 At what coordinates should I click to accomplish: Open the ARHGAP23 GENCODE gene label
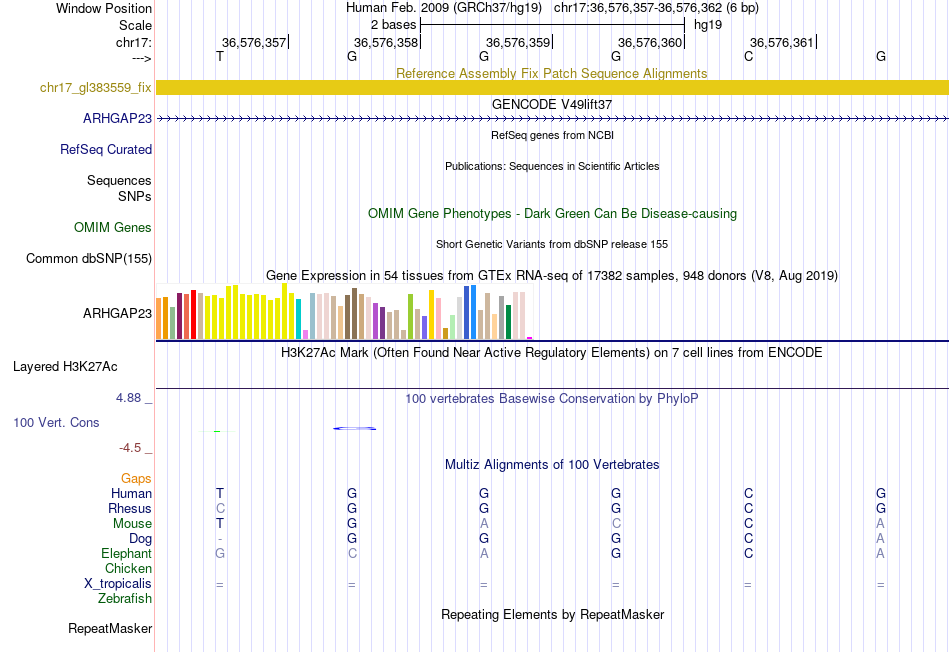pos(117,119)
